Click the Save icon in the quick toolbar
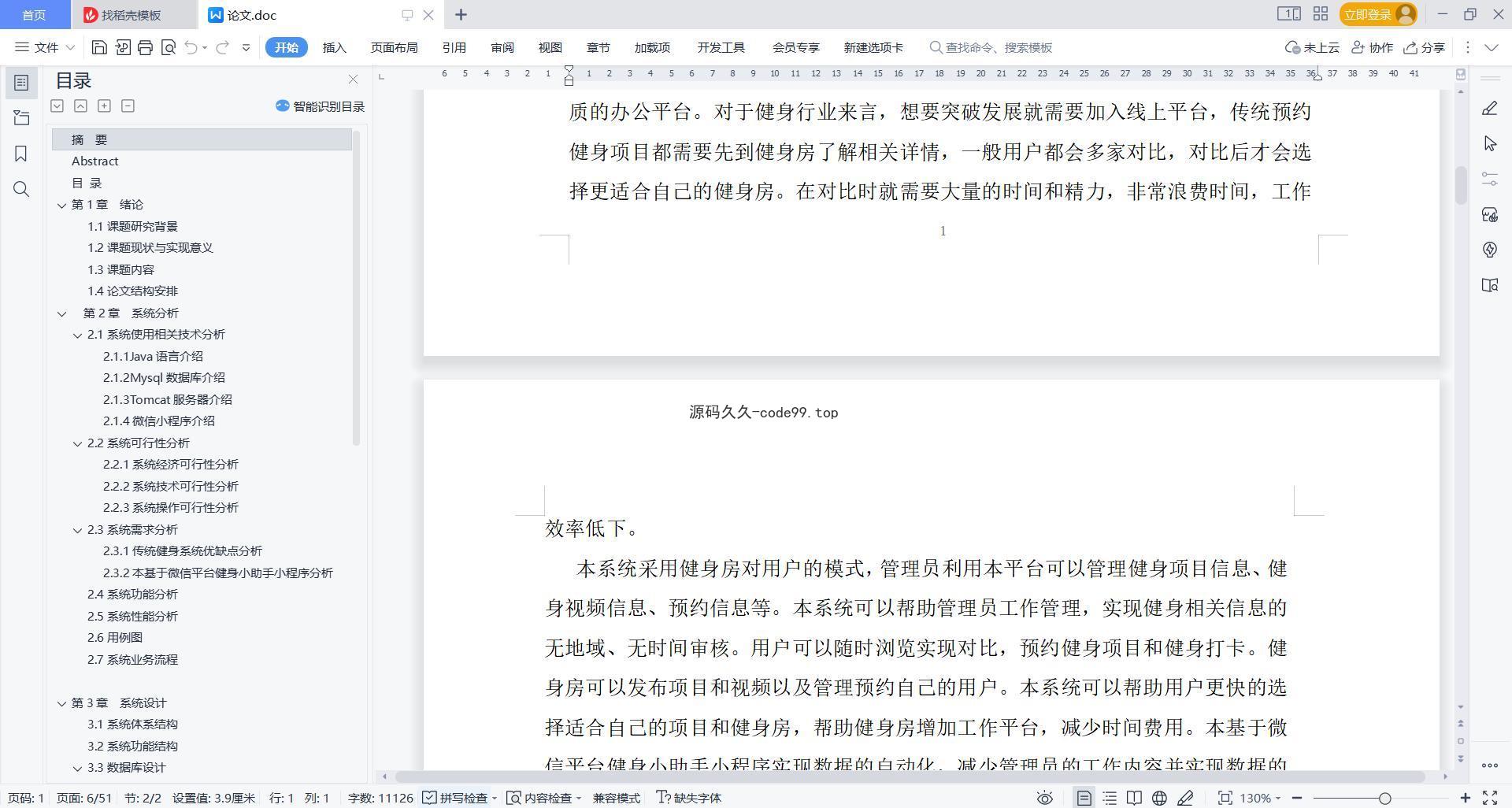The height and width of the screenshot is (808, 1512). point(99,47)
